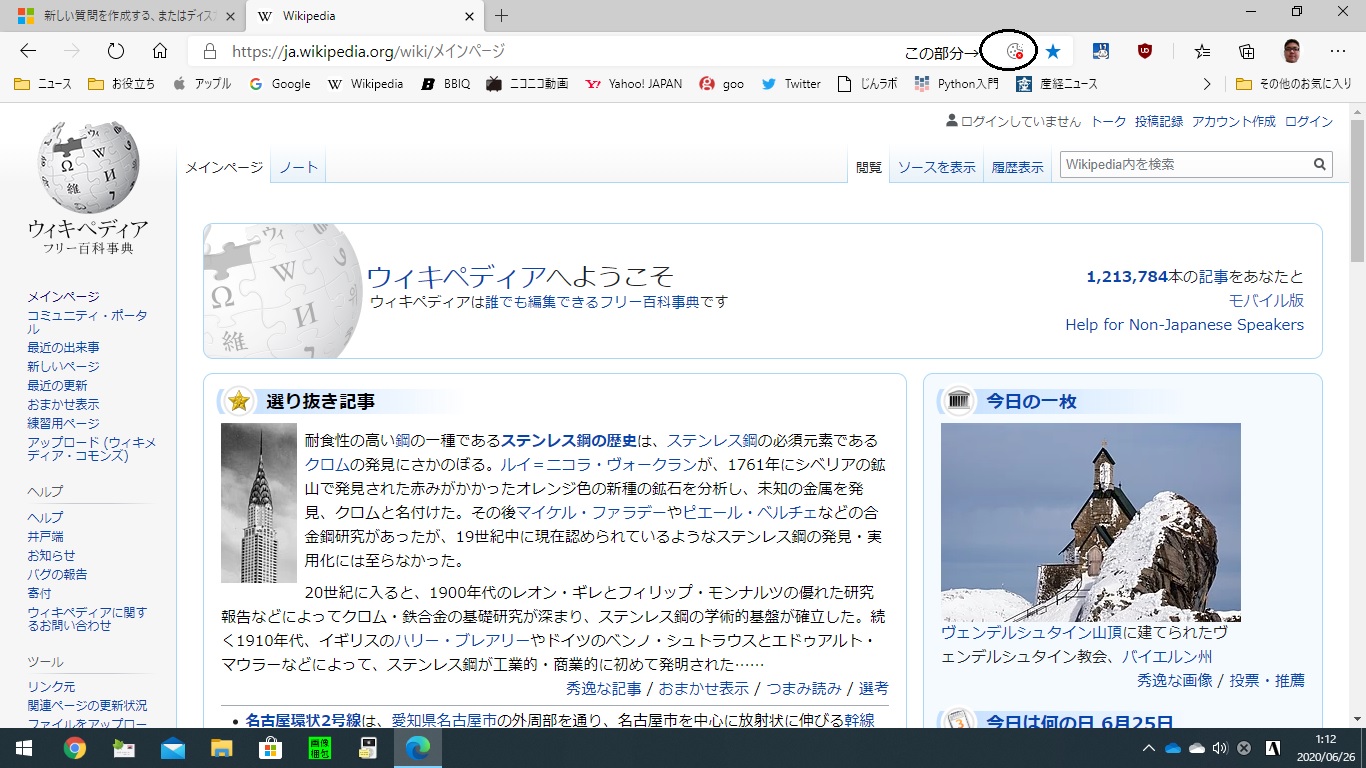This screenshot has height=768, width=1366.
Task: Open the Collections icon in toolbar
Action: tap(1246, 51)
